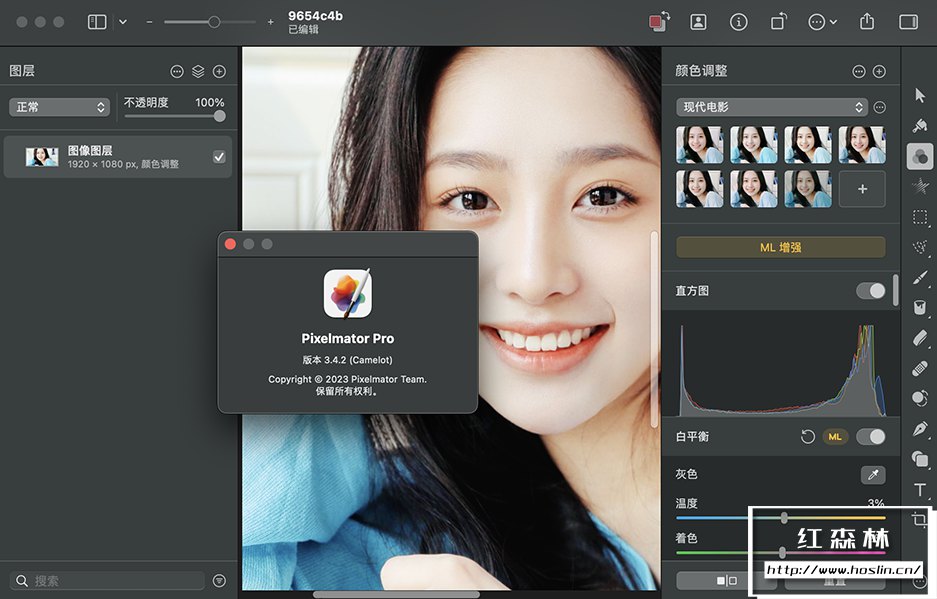Screen dimensions: 937x599
Task: Select the rectangular selection tool
Action: [920, 216]
